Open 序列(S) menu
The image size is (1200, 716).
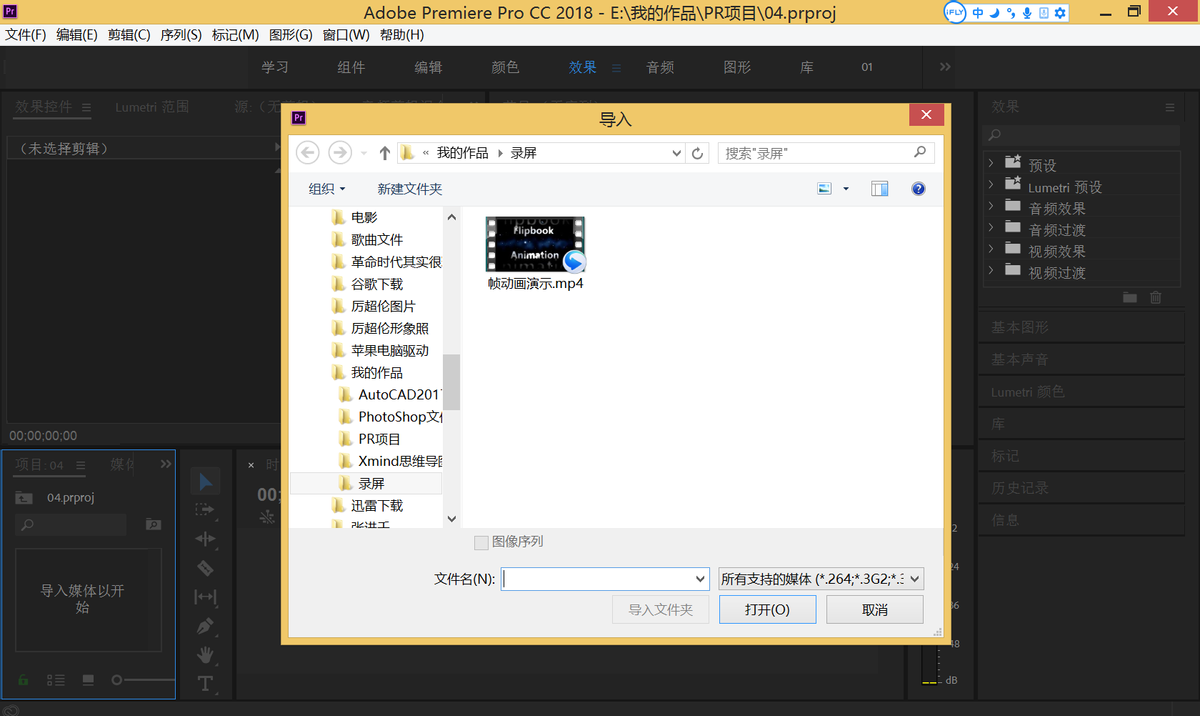[181, 35]
